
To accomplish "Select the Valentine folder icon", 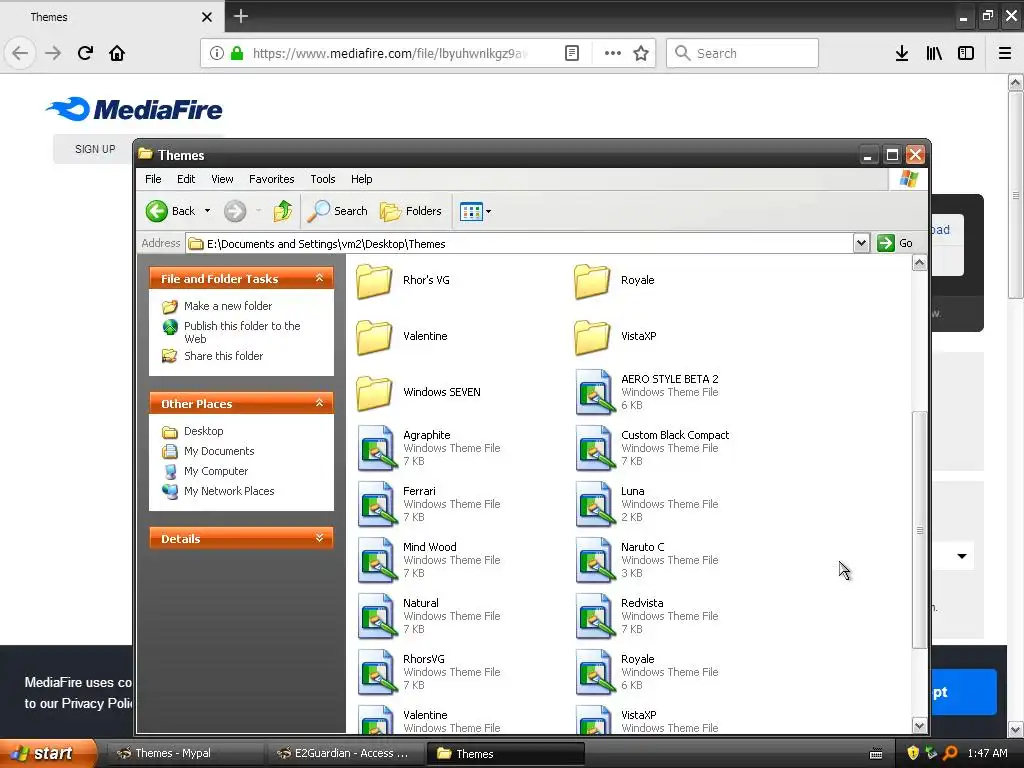I will [374, 337].
